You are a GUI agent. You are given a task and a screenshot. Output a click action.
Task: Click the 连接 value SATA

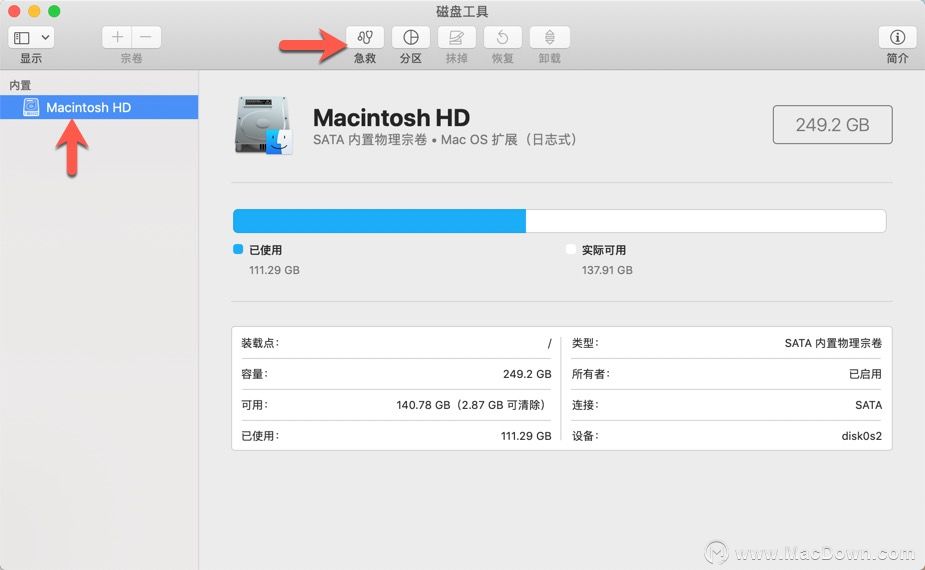point(868,405)
